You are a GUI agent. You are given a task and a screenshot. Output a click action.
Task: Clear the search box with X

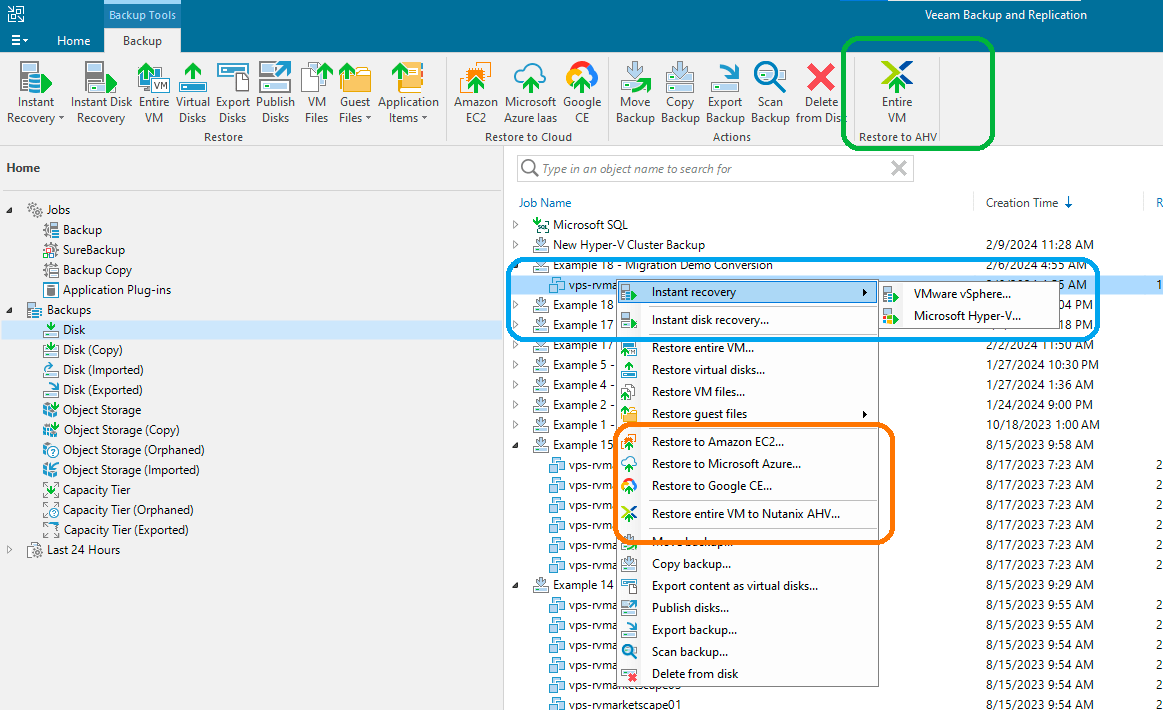(899, 169)
